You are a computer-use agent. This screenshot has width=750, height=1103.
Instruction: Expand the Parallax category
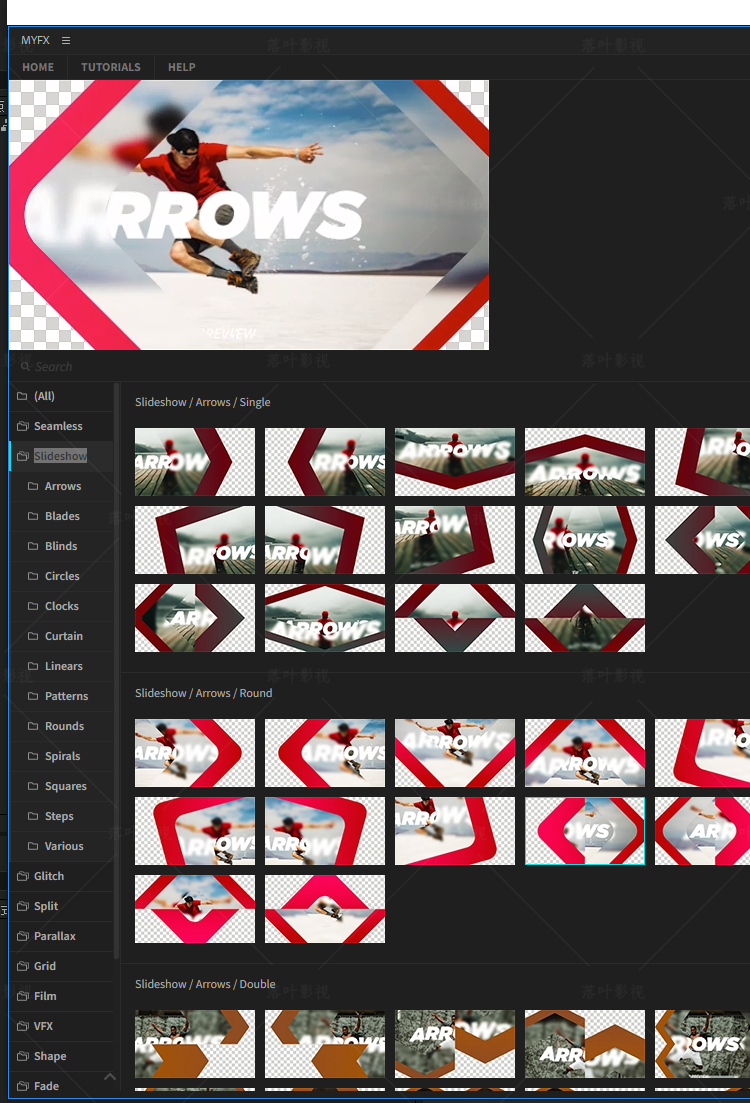(62, 936)
